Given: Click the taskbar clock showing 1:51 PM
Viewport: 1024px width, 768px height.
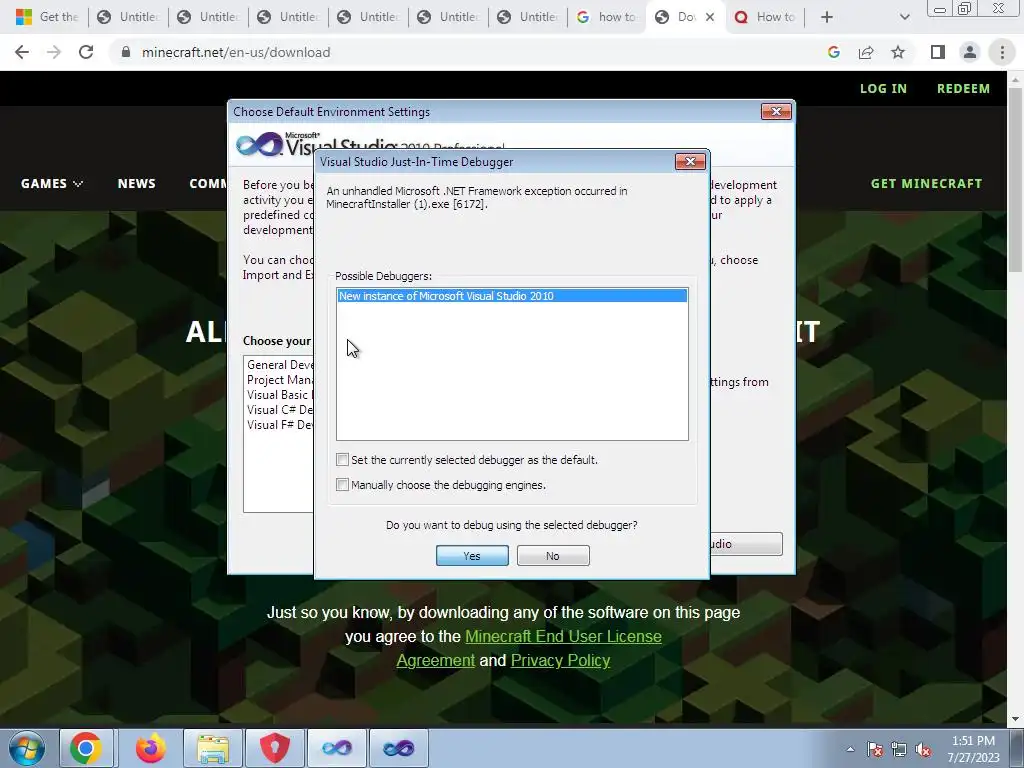Looking at the screenshot, I should [973, 748].
